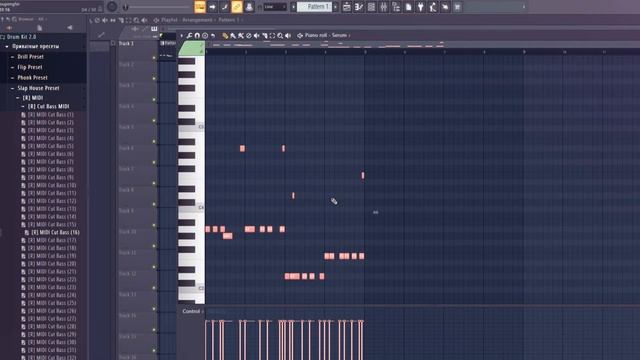Click the tempo tapper icon

(433, 7)
